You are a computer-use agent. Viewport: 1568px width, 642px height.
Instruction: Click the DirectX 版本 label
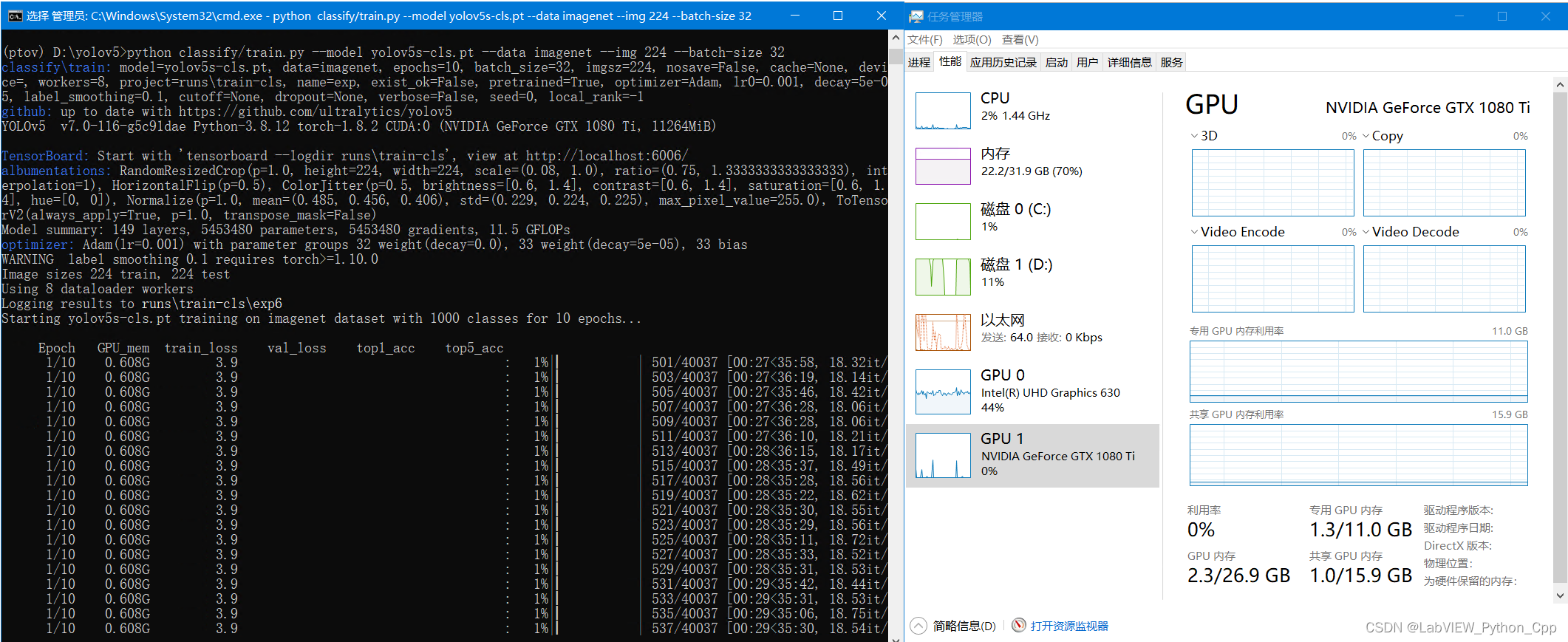pyautogui.click(x=1458, y=546)
